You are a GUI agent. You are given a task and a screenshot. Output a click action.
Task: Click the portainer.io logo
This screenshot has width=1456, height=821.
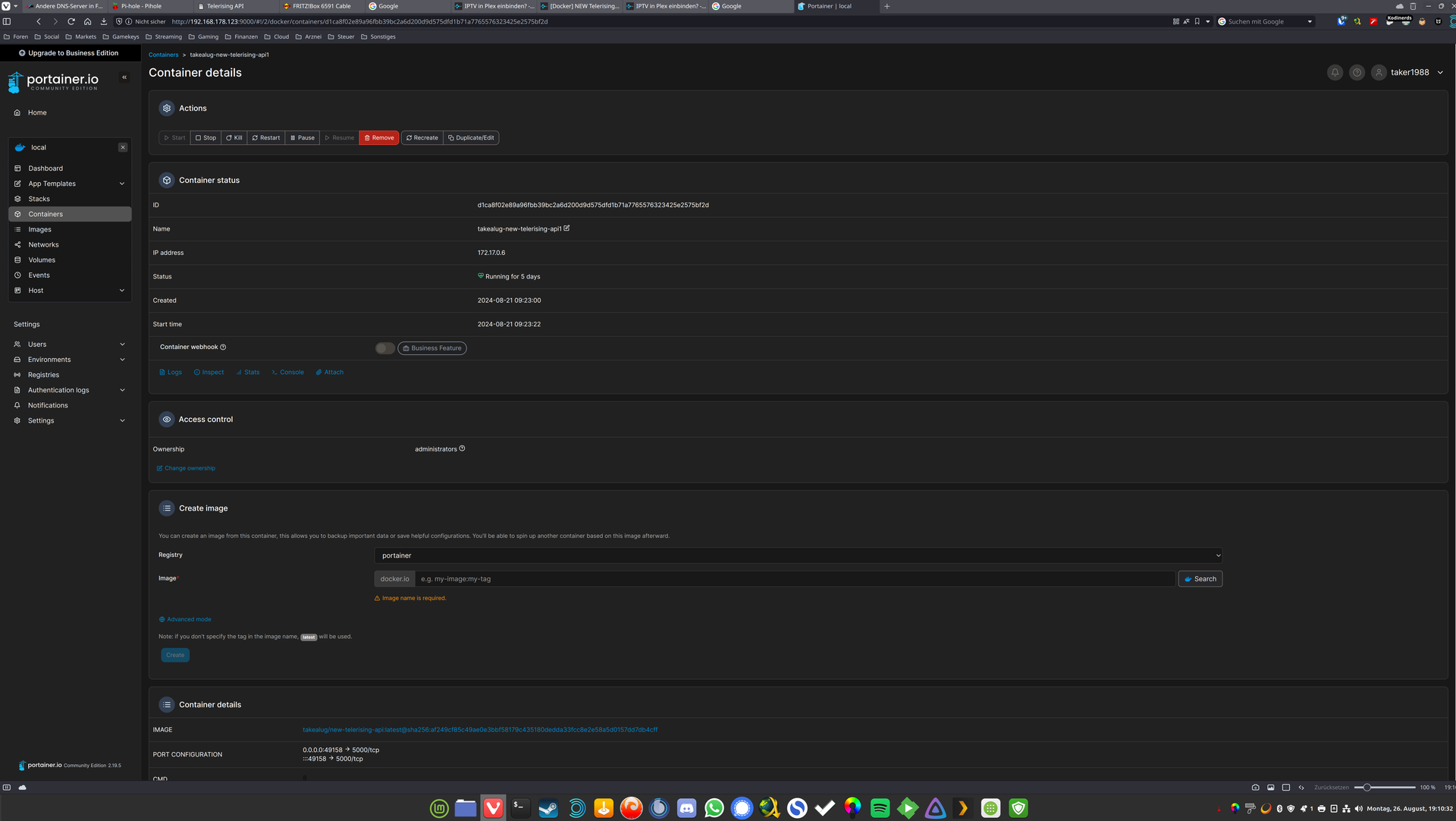(x=53, y=81)
